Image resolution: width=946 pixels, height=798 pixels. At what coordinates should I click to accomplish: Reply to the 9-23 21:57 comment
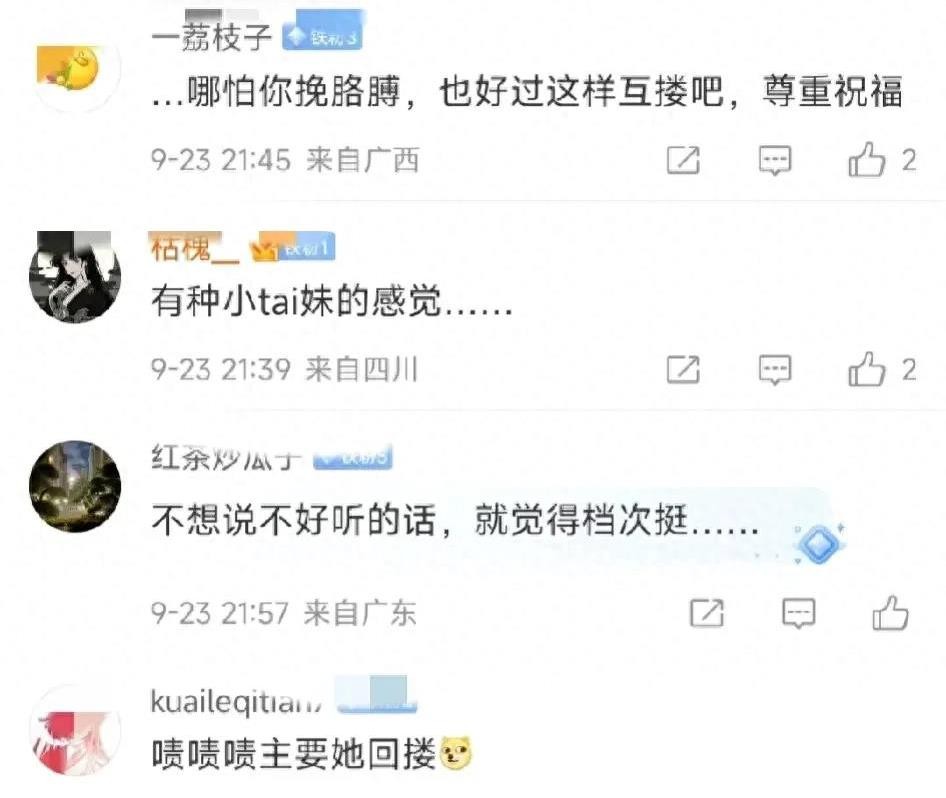pyautogui.click(x=798, y=614)
